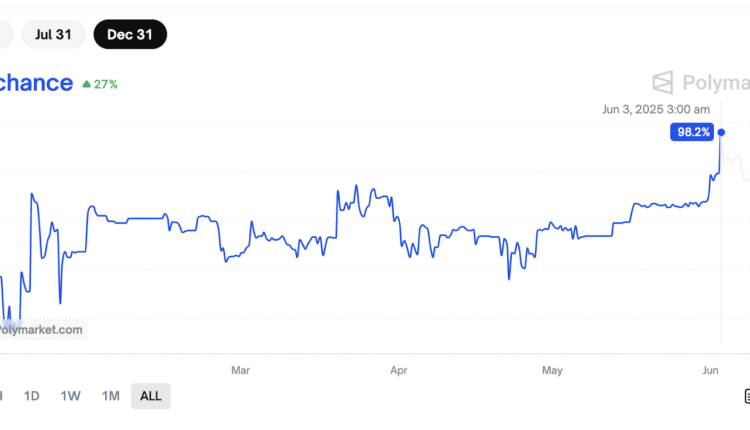This screenshot has width=750, height=430.
Task: Click the Polymarket logo icon
Action: [x=663, y=82]
